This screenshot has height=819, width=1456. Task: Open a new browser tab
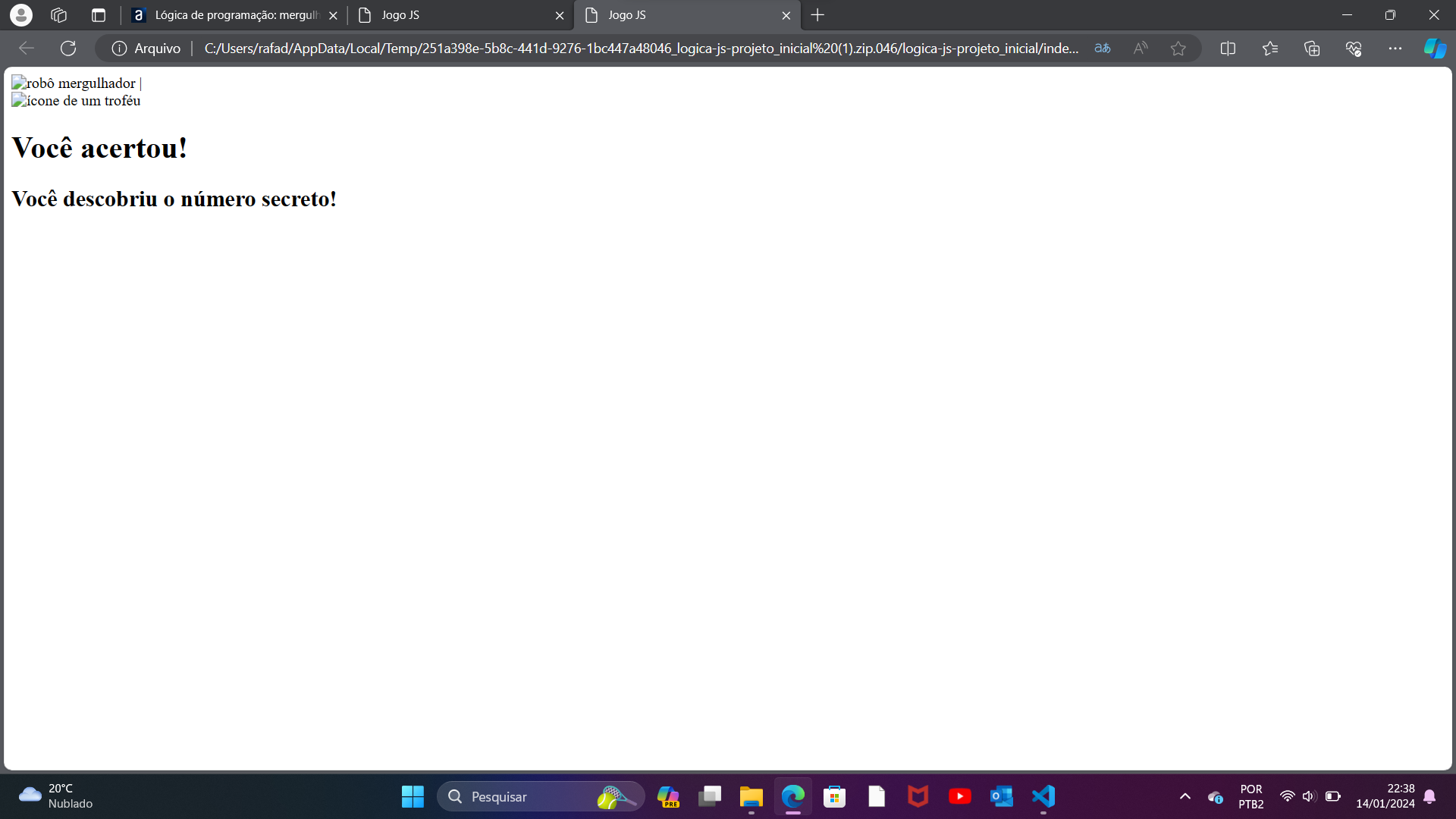point(817,15)
